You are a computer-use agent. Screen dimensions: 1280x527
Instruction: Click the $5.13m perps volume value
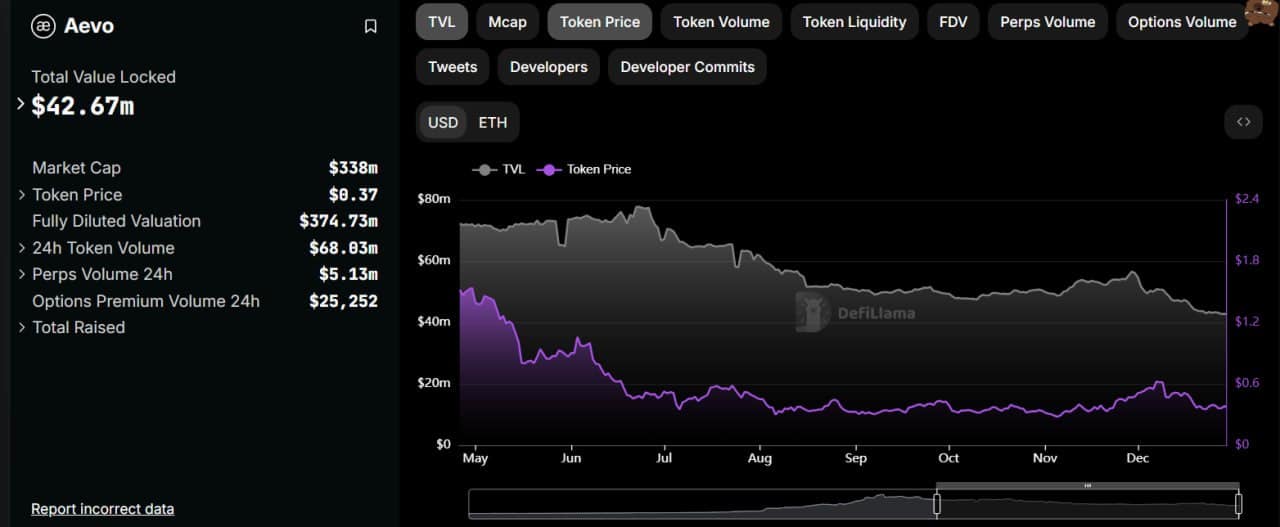(x=348, y=274)
